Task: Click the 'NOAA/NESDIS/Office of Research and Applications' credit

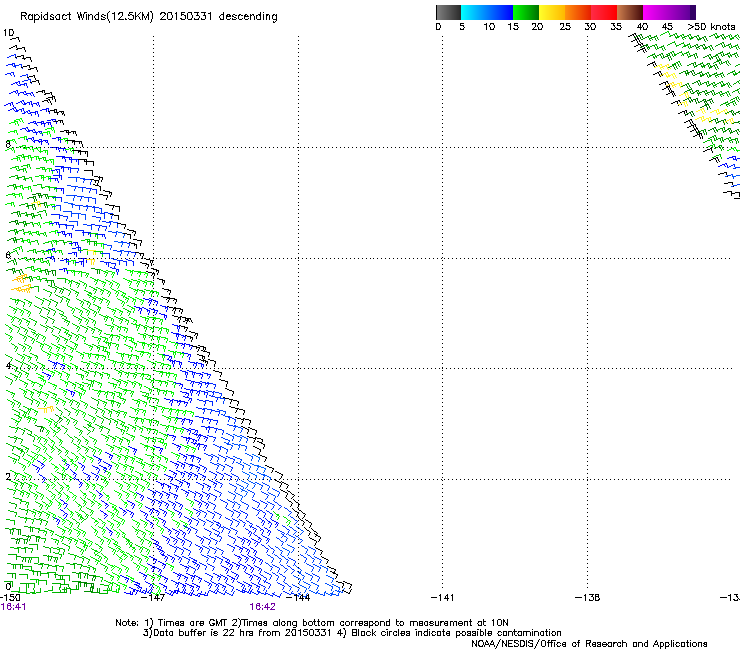Action: [589, 644]
